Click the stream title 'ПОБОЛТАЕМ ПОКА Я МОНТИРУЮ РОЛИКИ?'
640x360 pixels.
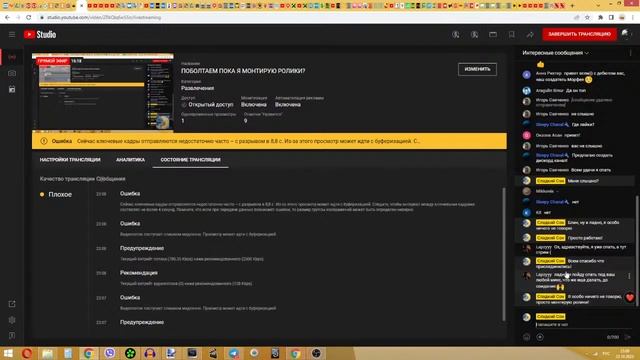[243, 71]
